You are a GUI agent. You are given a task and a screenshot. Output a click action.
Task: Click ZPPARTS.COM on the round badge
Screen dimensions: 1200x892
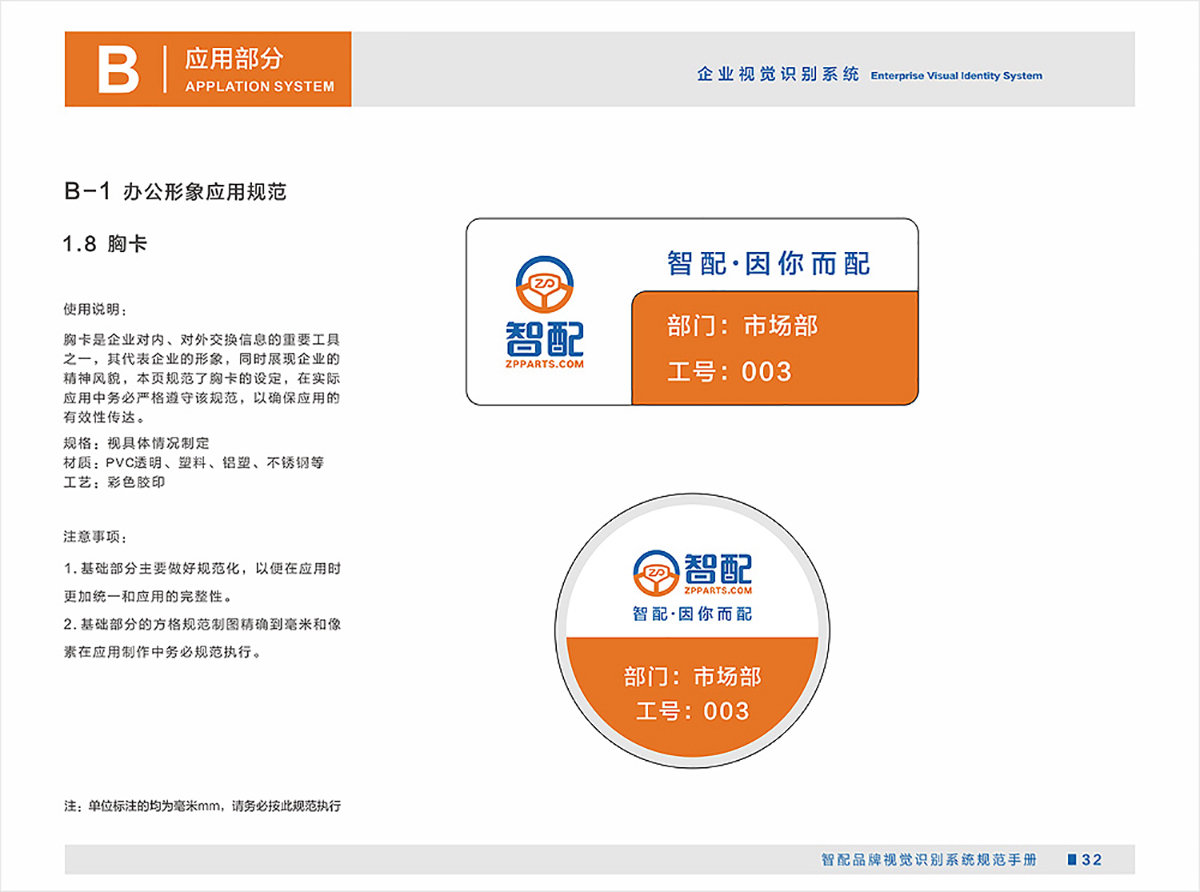[718, 591]
